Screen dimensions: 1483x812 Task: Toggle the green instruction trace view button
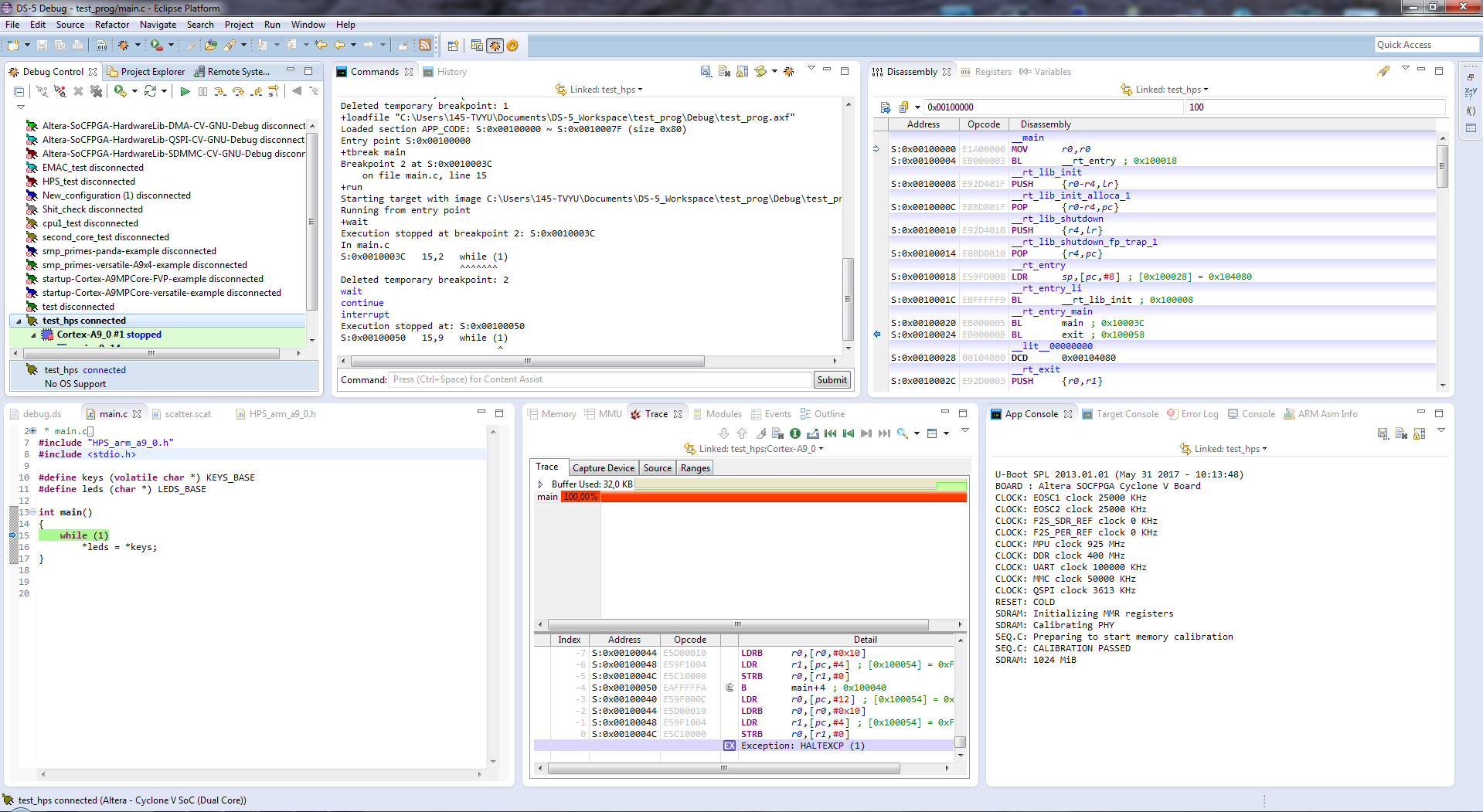point(794,433)
